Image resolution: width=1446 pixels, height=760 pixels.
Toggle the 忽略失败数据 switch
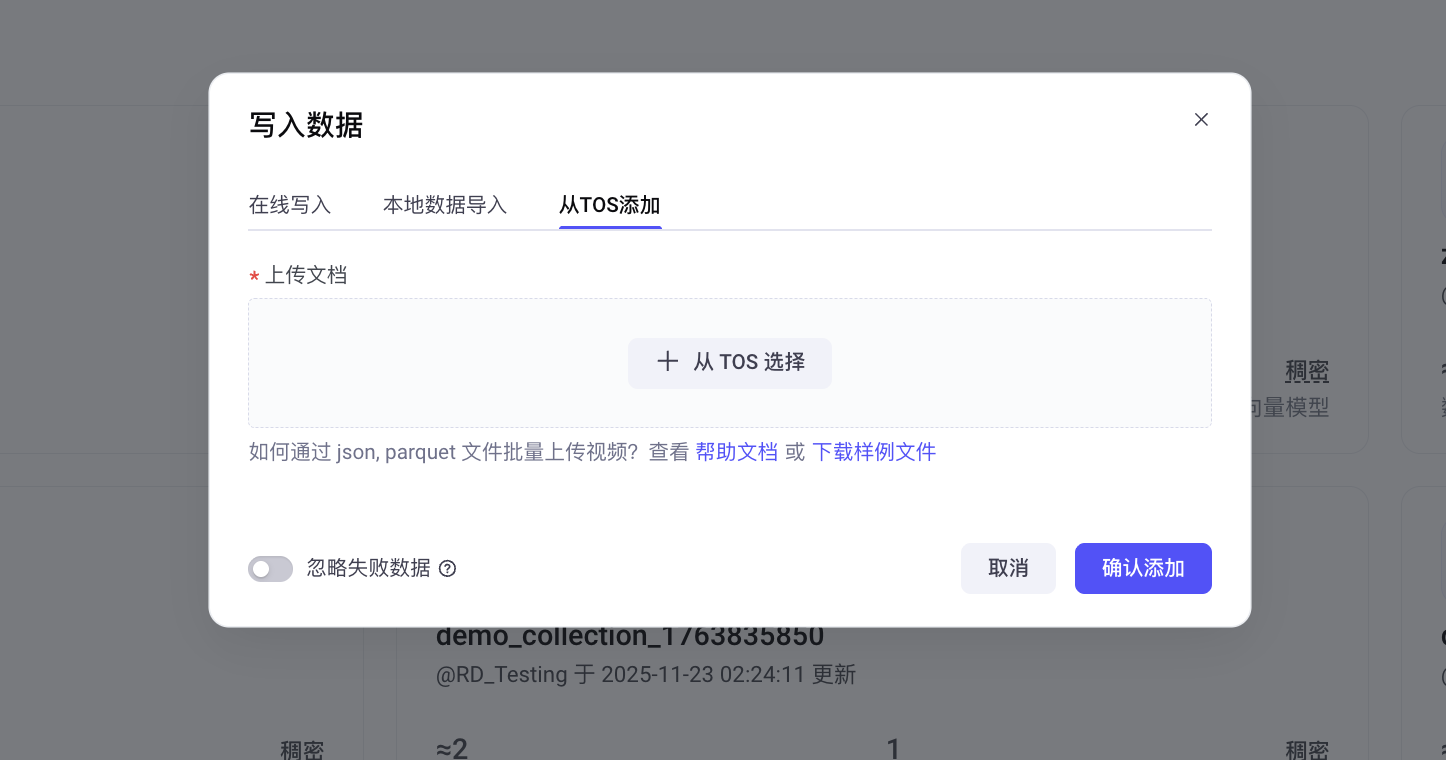pyautogui.click(x=270, y=569)
